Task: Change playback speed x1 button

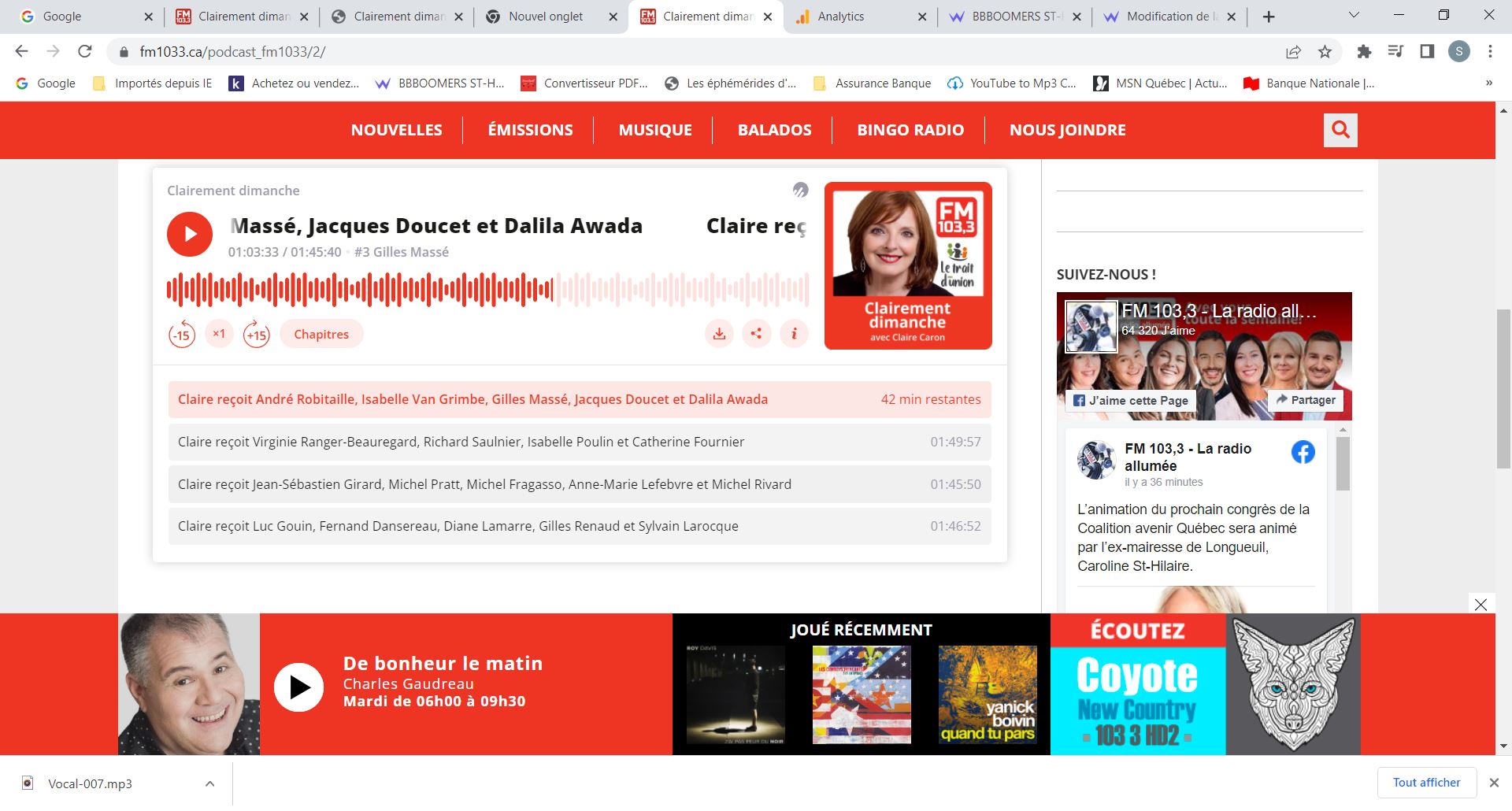Action: [219, 334]
